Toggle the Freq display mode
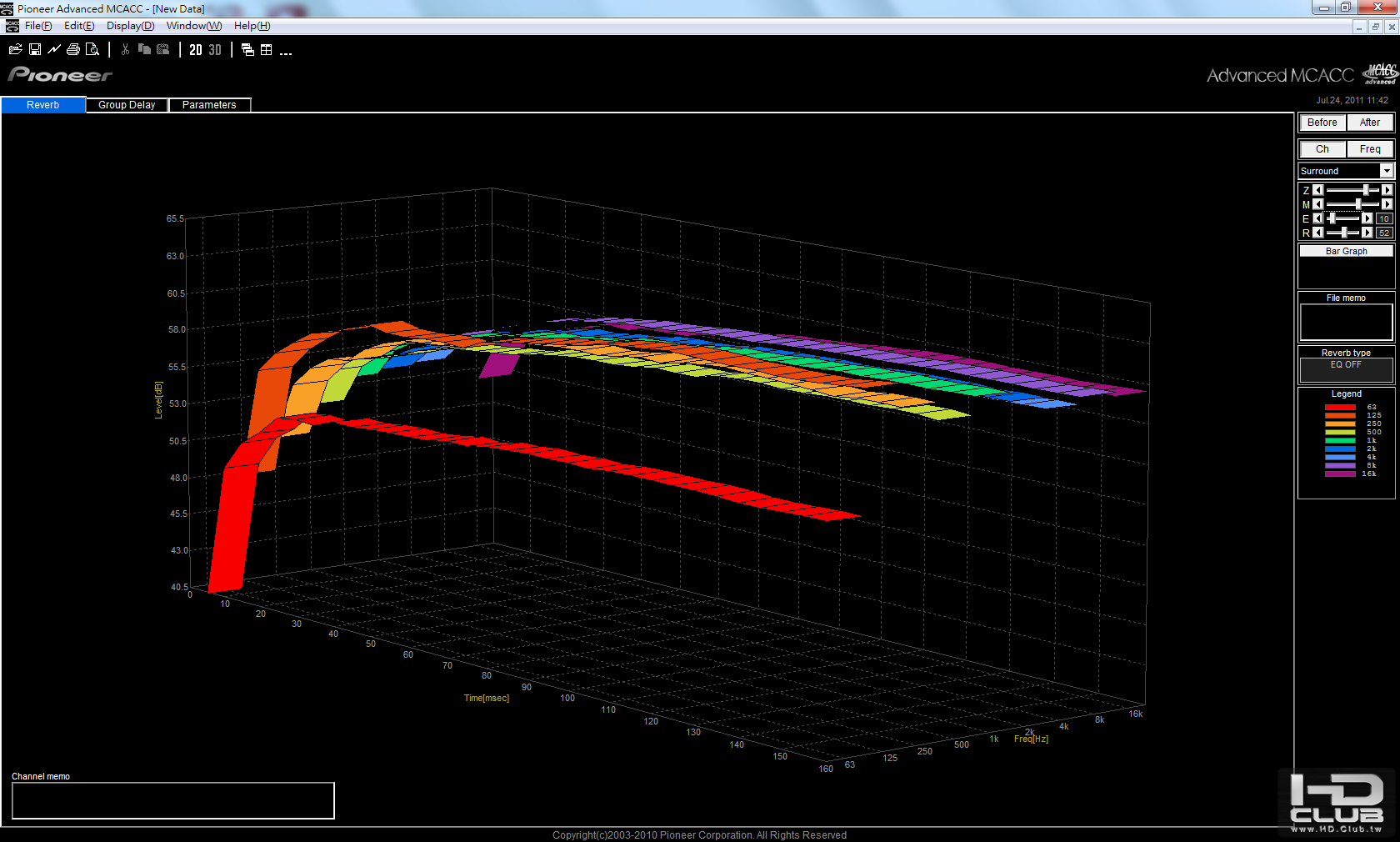 [1369, 149]
